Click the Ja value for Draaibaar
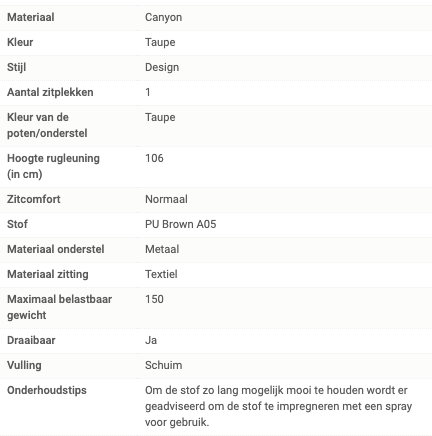Screen dimensions: 432x436 151,340
